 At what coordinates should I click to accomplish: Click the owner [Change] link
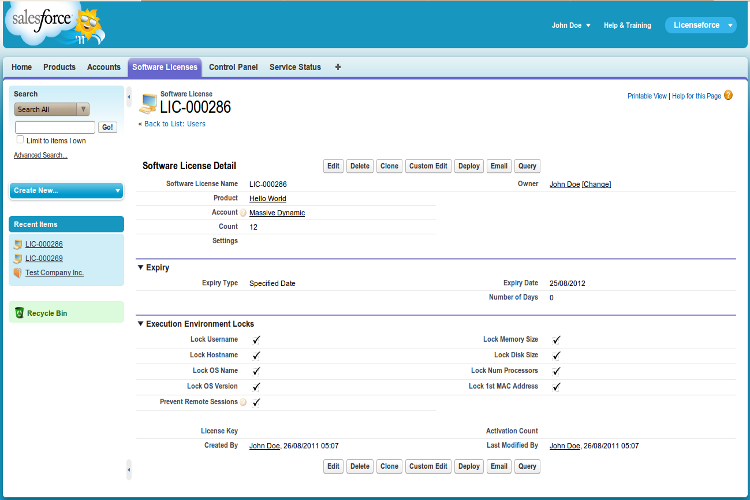(596, 184)
